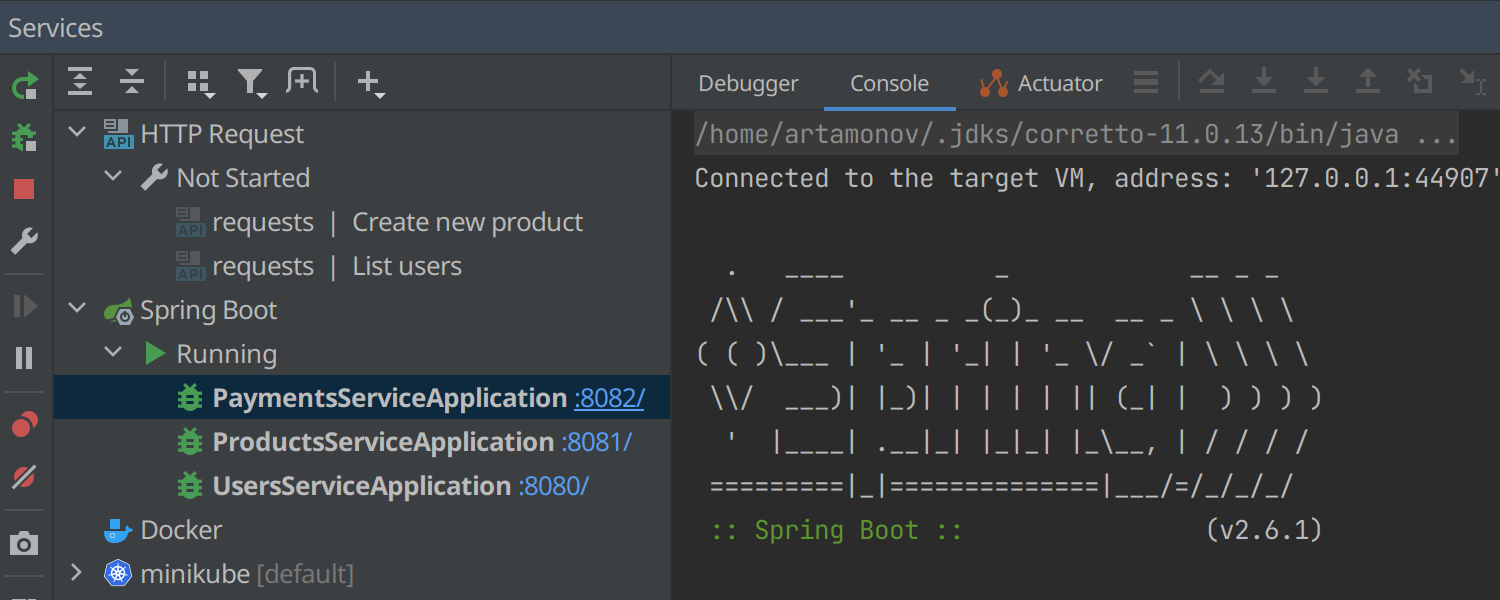The height and width of the screenshot is (600, 1500).
Task: Select the minikube [default] node
Action: point(247,574)
